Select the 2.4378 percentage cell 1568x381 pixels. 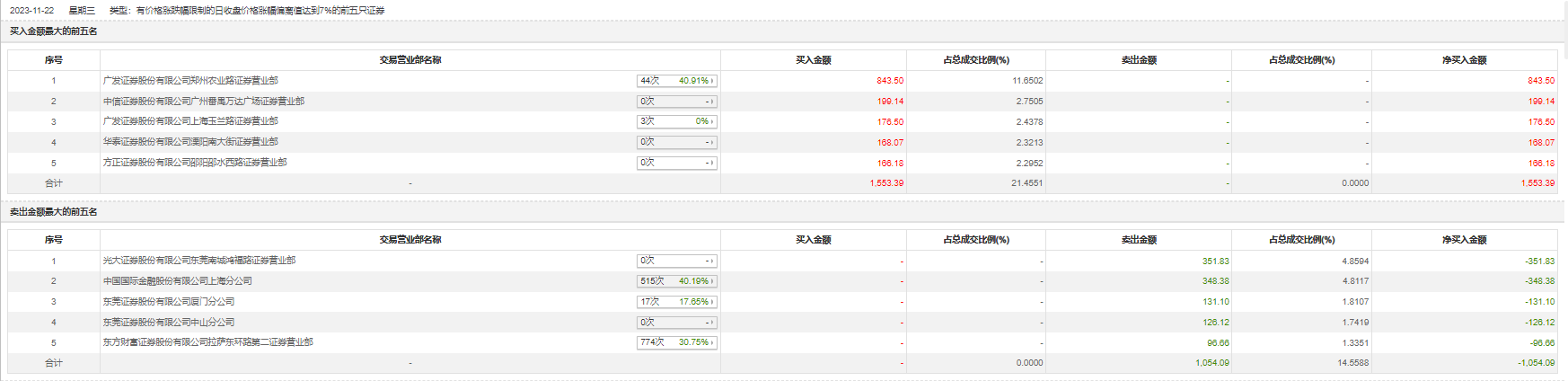click(x=1029, y=122)
